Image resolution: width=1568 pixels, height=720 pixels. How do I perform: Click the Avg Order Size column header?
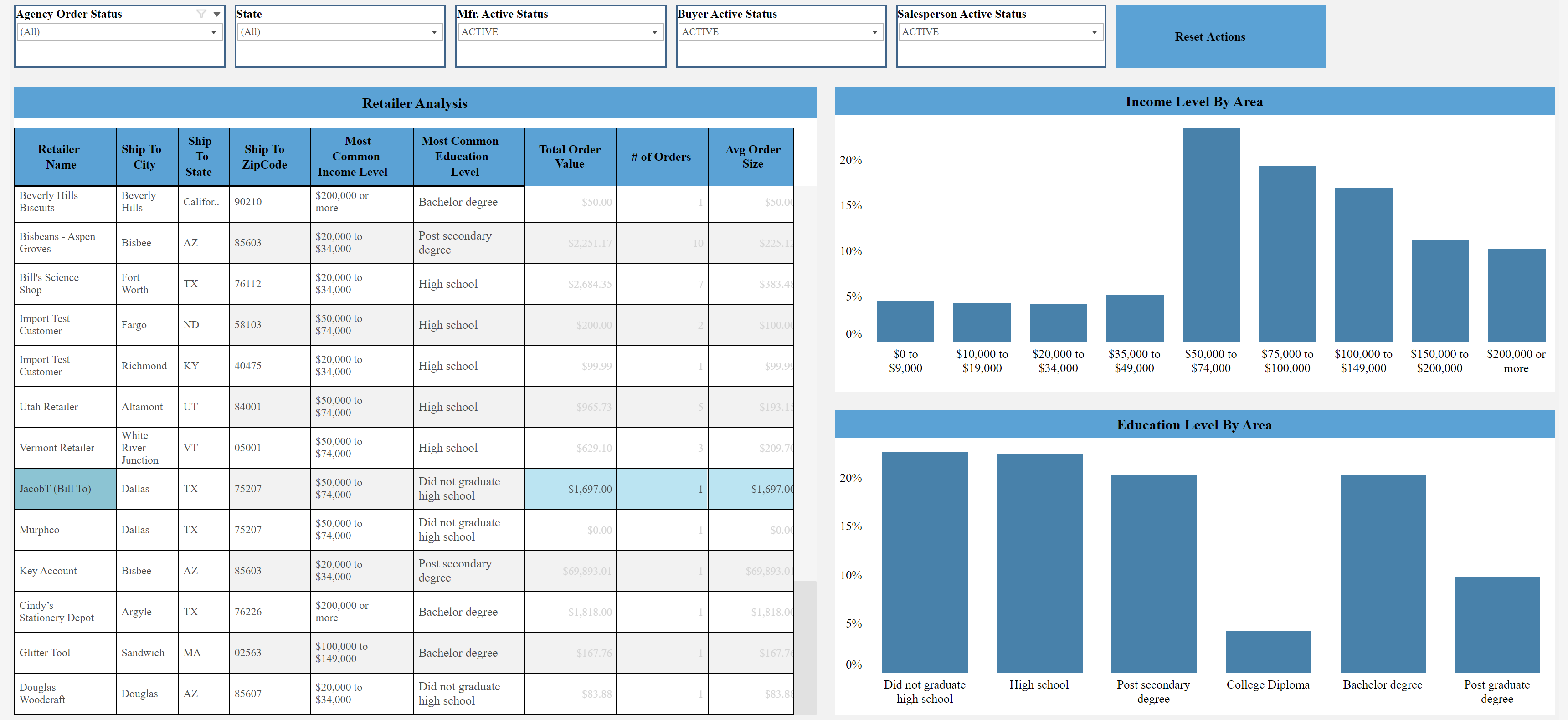click(x=751, y=157)
